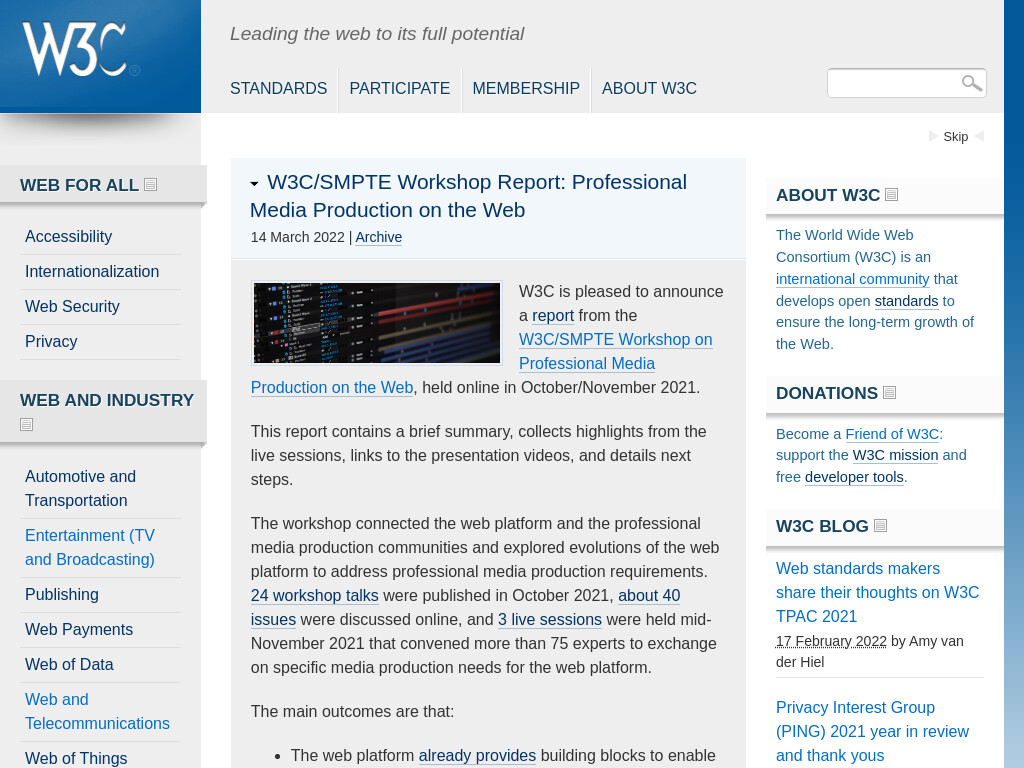1024x768 pixels.
Task: Click the Web and Industry heading
Action: pos(107,400)
